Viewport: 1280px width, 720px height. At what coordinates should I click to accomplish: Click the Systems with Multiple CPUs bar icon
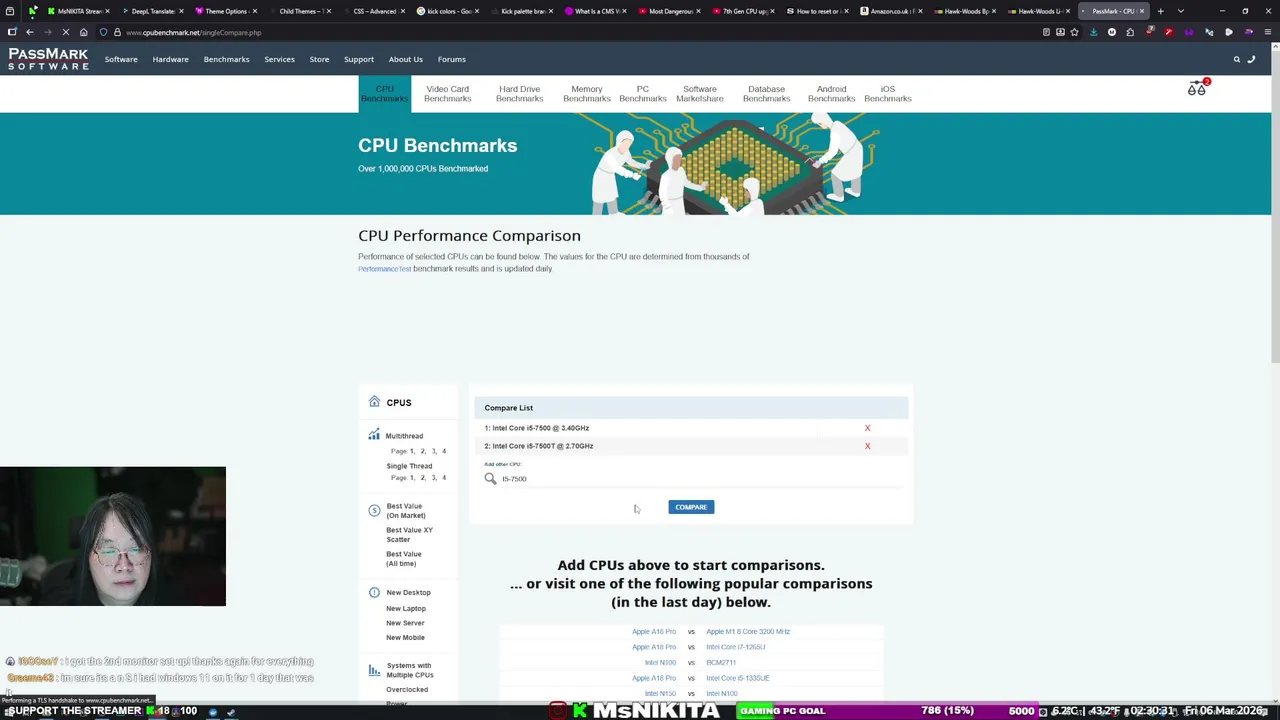[x=374, y=670]
